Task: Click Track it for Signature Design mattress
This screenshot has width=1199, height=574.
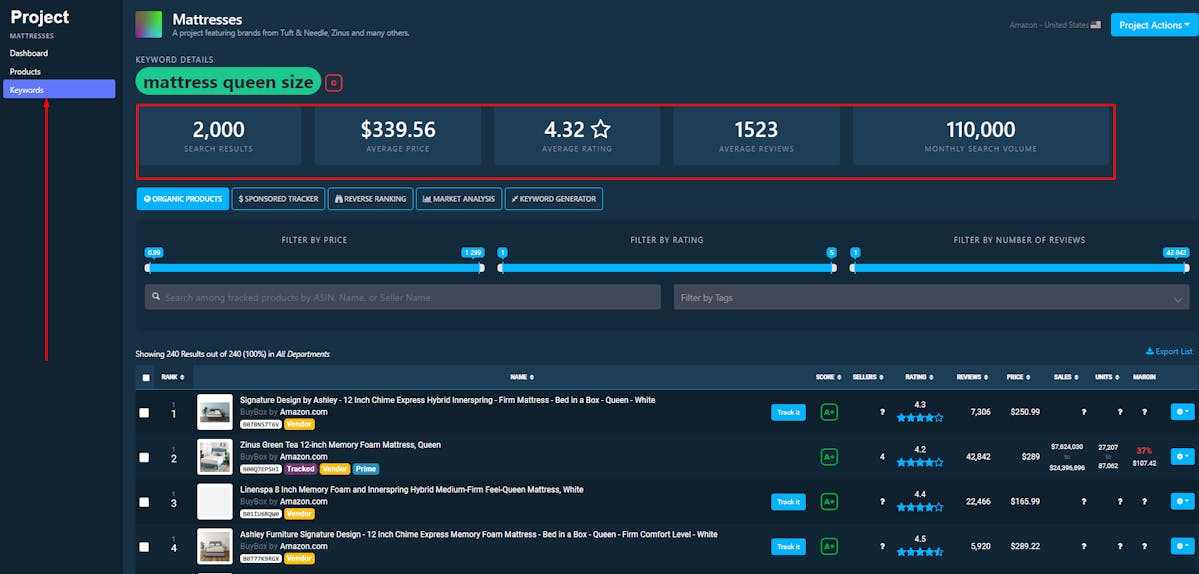Action: click(788, 413)
